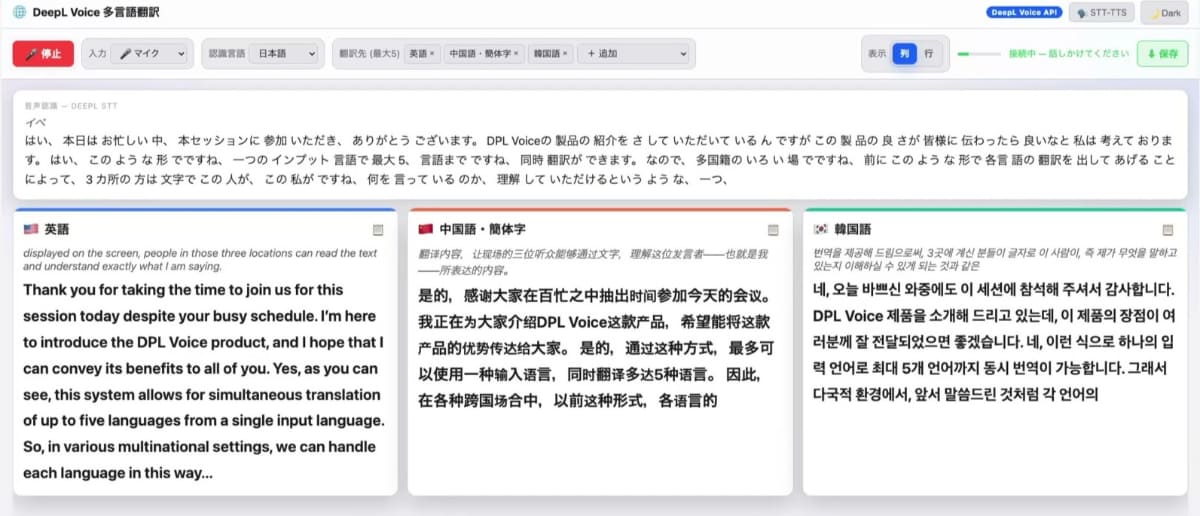Click the DeepL Voice 多言語翻訳 title
The image size is (1200, 516).
coord(96,12)
